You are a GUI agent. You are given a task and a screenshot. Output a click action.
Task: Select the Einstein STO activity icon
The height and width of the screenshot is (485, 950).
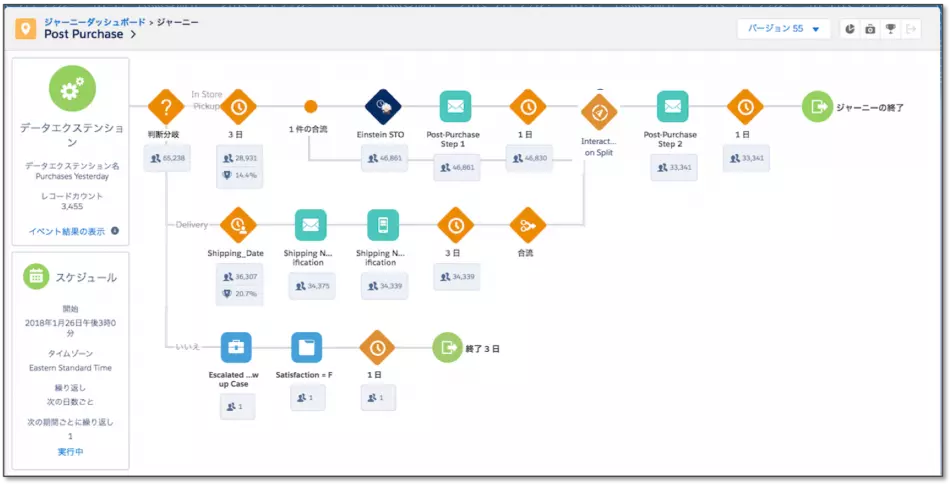coord(383,107)
